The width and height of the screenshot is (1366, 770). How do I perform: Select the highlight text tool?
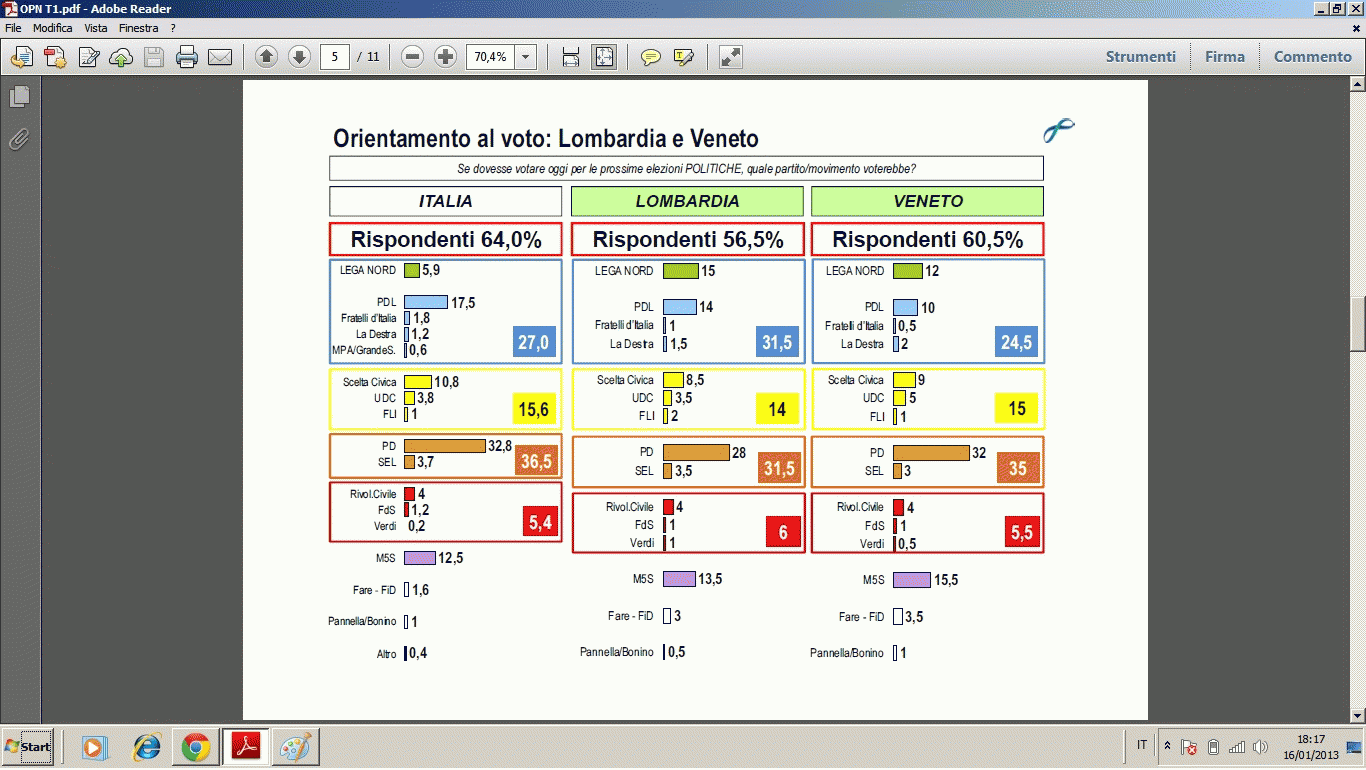point(684,57)
